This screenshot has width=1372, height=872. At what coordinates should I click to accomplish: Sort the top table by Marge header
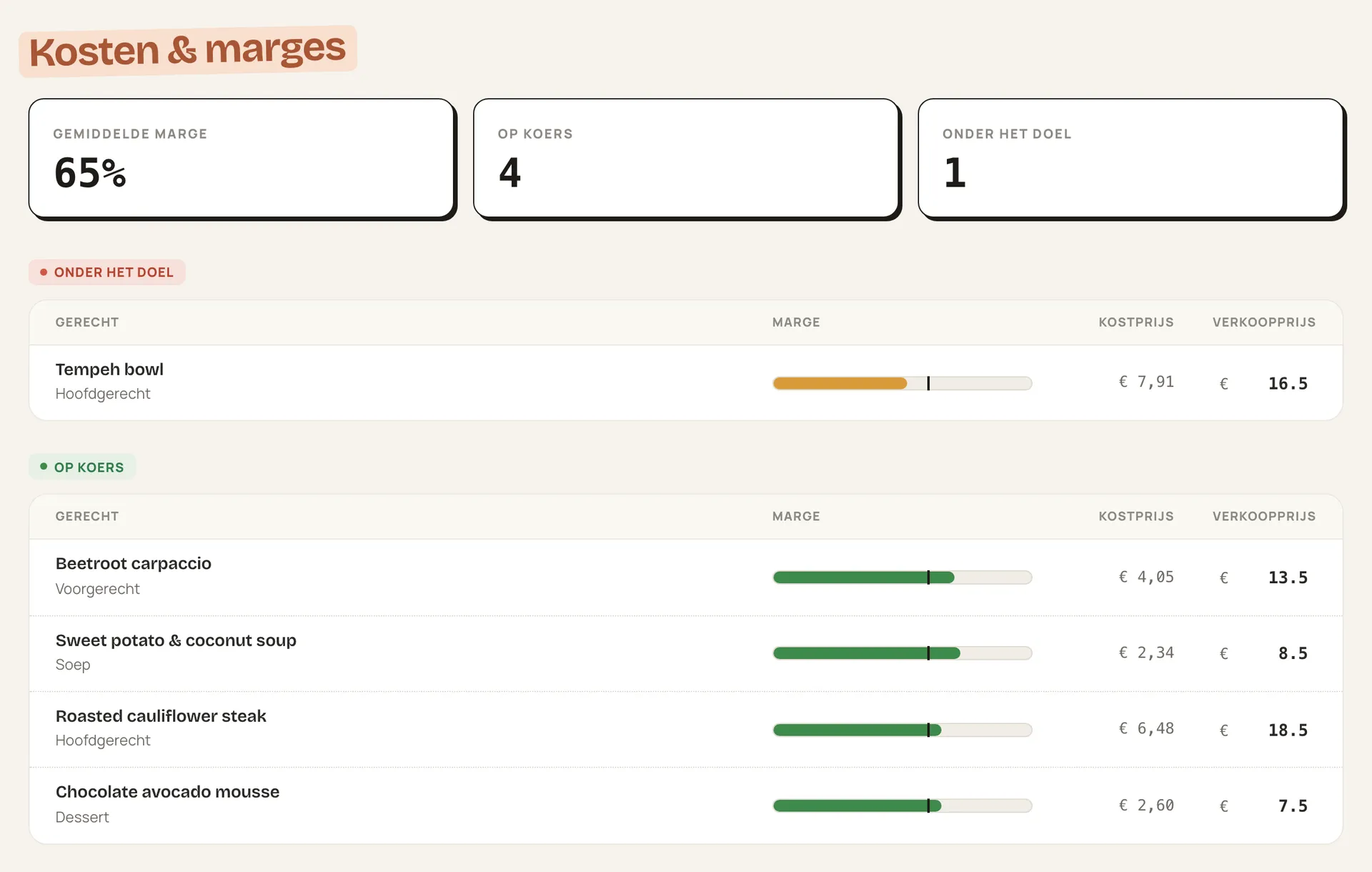[796, 322]
